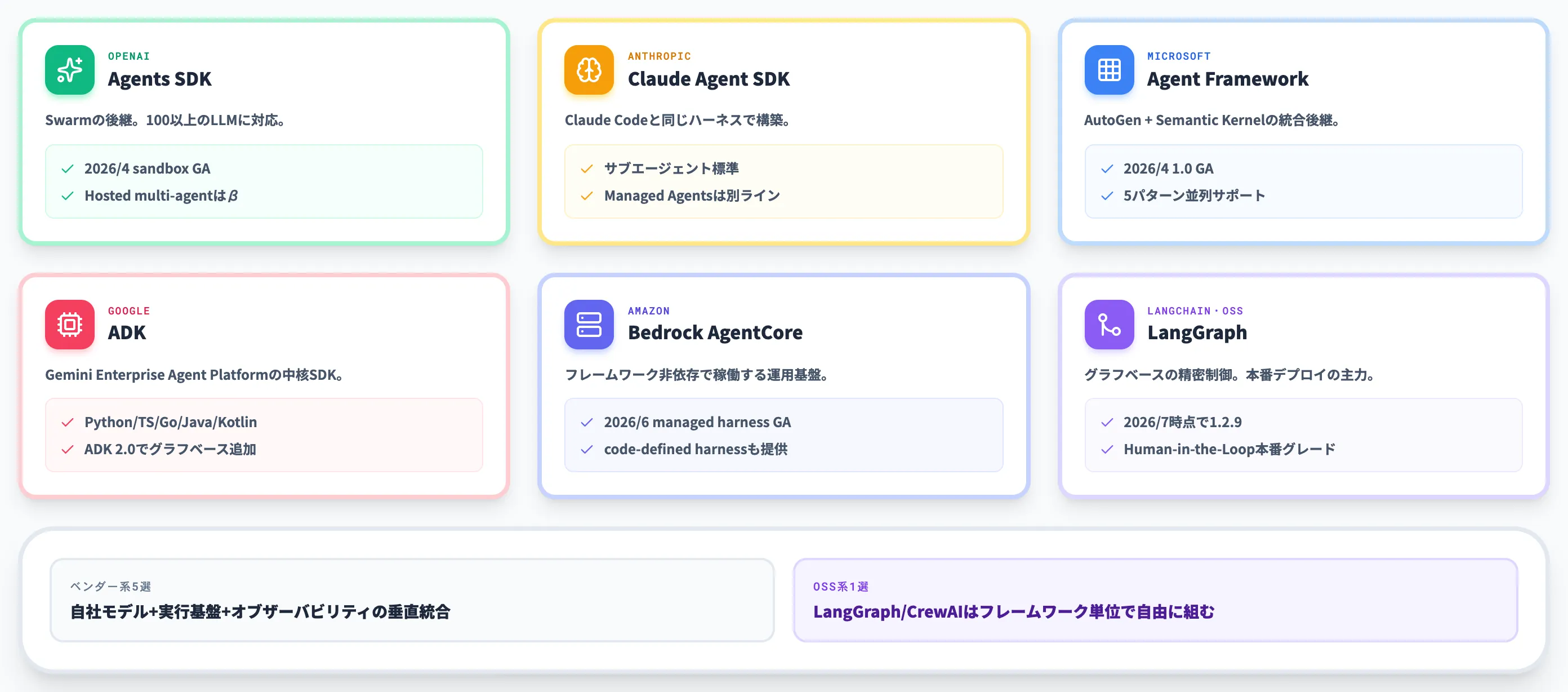
Task: Click the checkmark beside 'code-defined harnessも提供'
Action: (587, 450)
